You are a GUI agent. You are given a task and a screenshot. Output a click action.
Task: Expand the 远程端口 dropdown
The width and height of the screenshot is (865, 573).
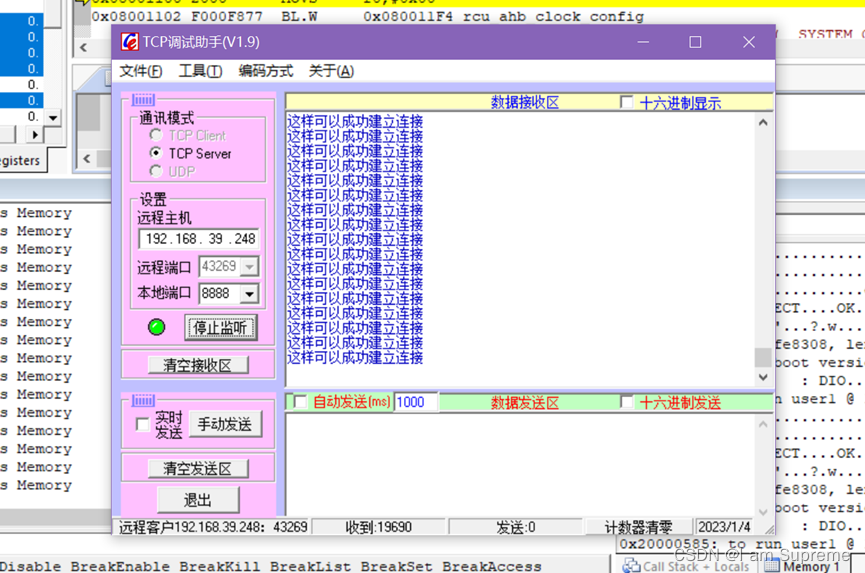249,267
